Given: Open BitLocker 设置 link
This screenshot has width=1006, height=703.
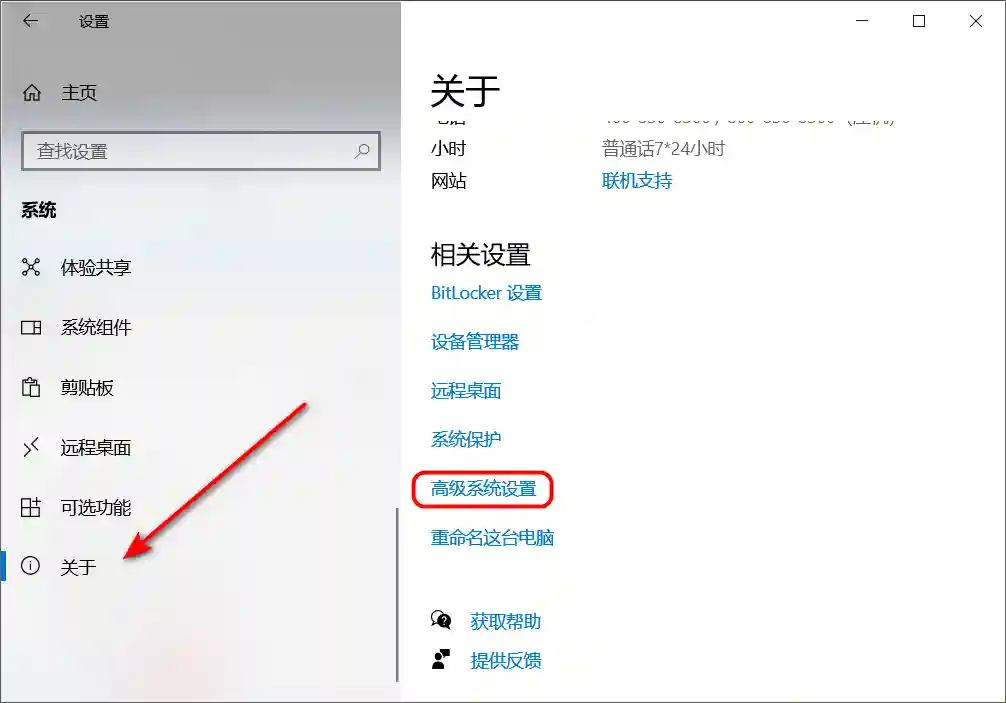Looking at the screenshot, I should [486, 293].
